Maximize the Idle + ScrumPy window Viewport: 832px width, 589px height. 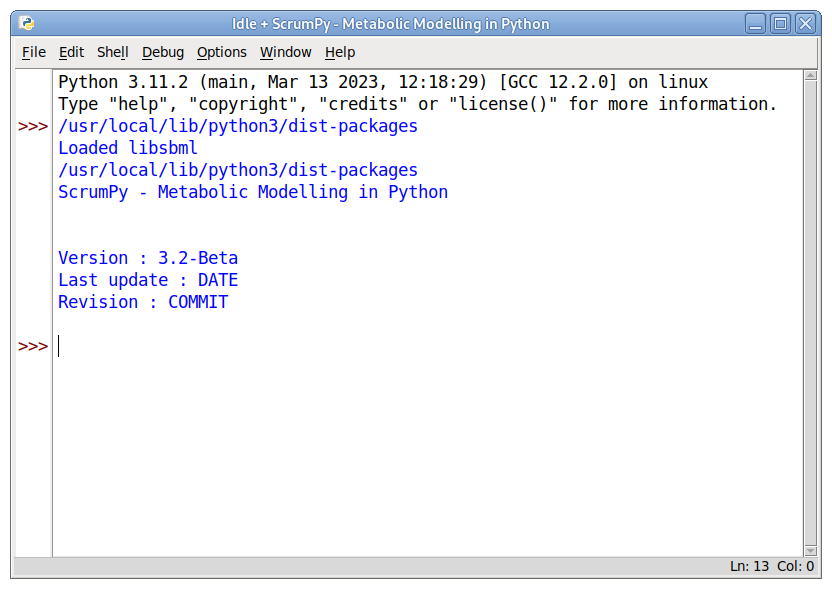click(x=780, y=23)
